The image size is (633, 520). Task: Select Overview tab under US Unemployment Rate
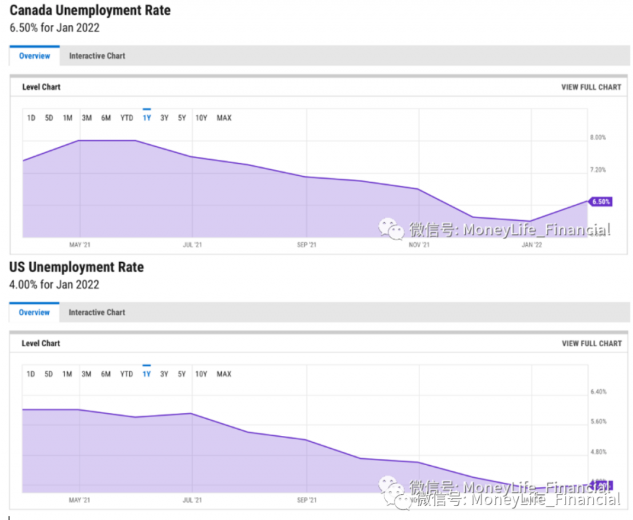[x=34, y=312]
